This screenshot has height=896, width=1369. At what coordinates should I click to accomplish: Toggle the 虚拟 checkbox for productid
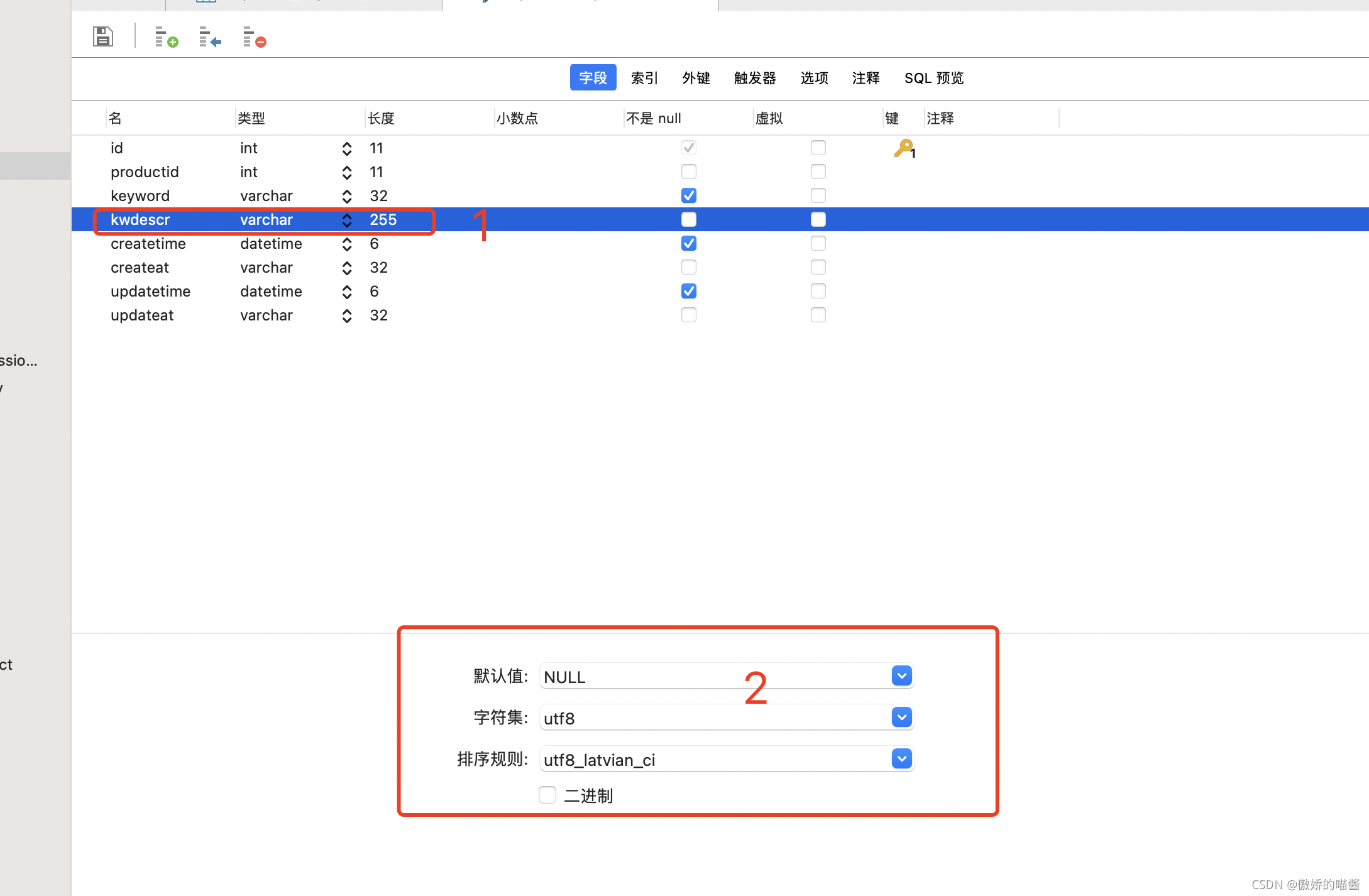coord(818,172)
